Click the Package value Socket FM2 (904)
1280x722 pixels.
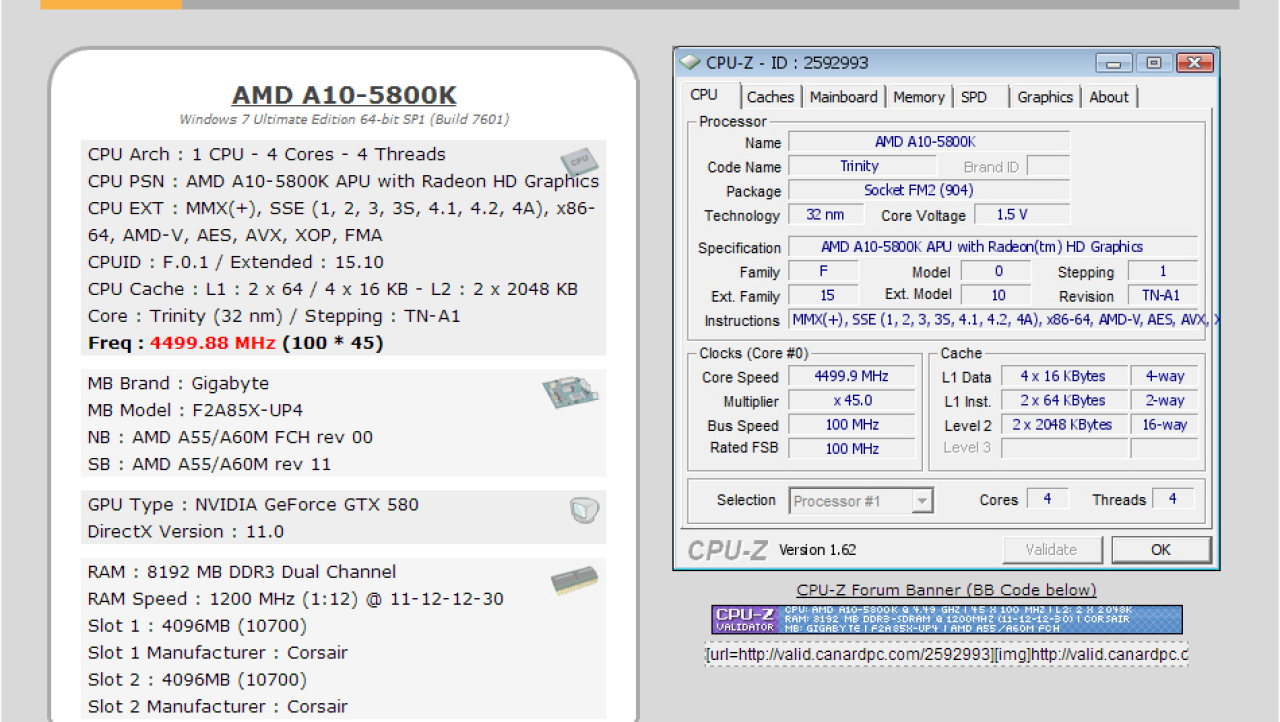929,190
